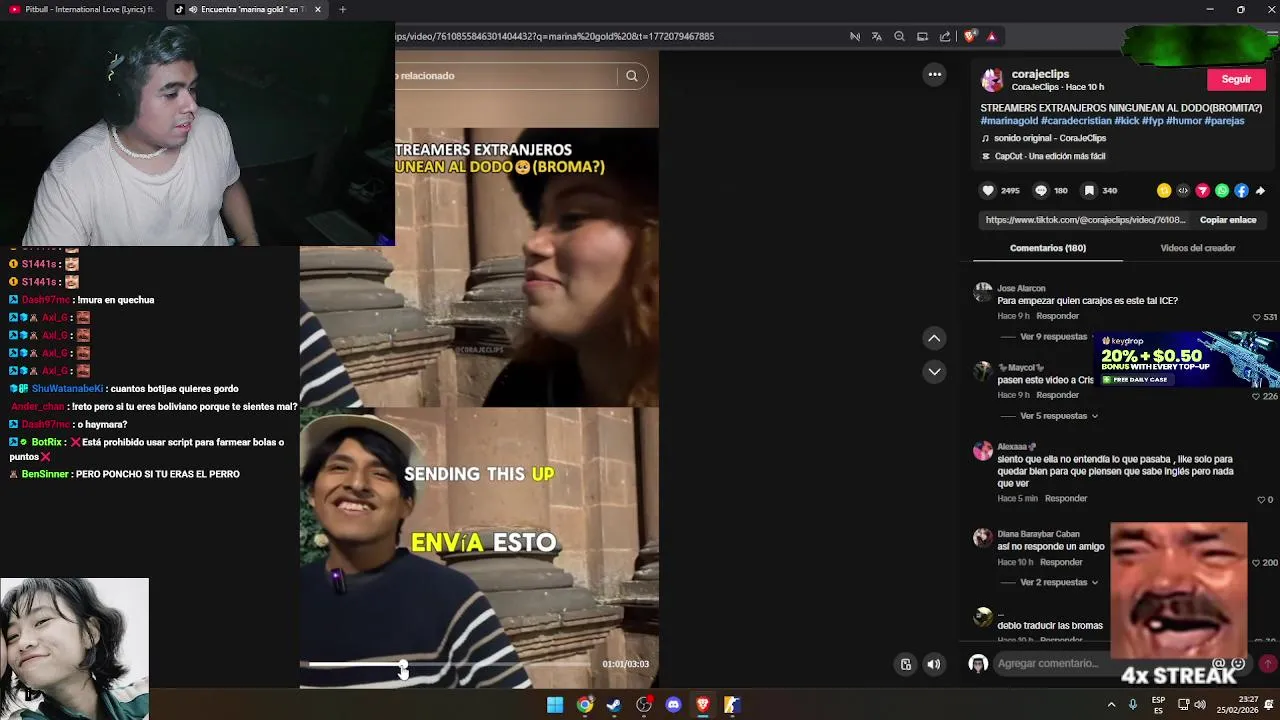
Task: Open Brave Shields lion icon
Action: tap(969, 36)
